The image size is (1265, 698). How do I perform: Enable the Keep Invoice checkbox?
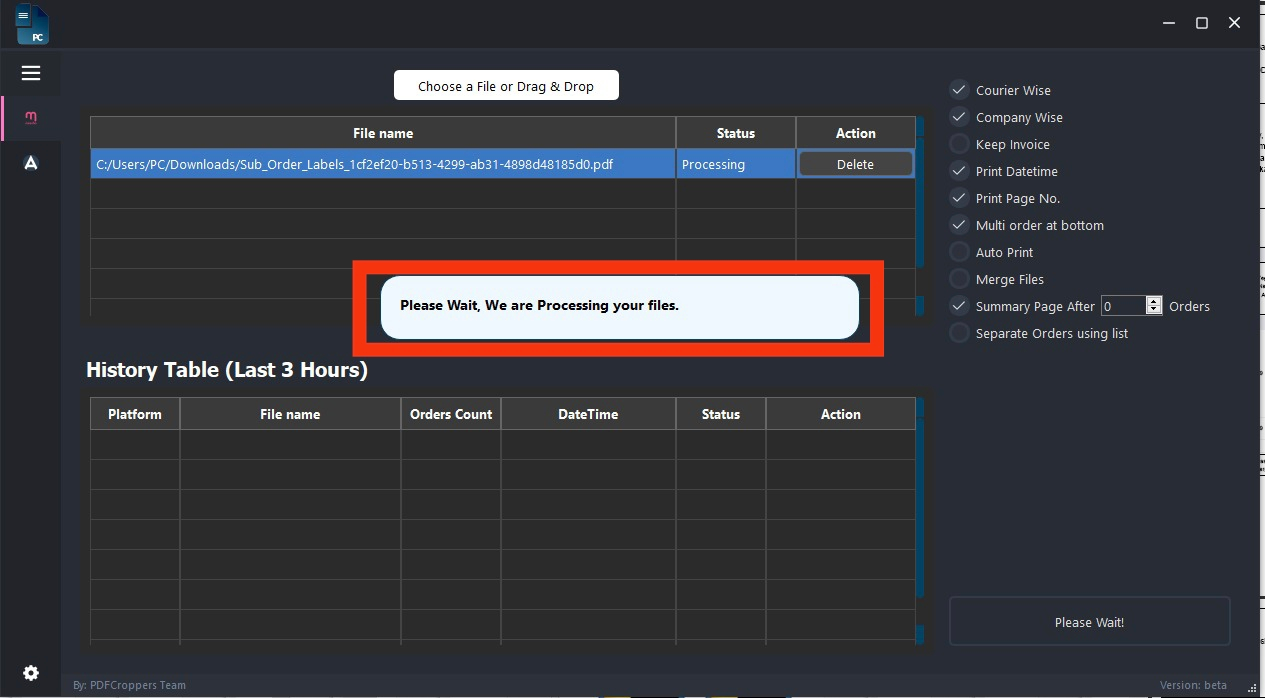(x=959, y=144)
